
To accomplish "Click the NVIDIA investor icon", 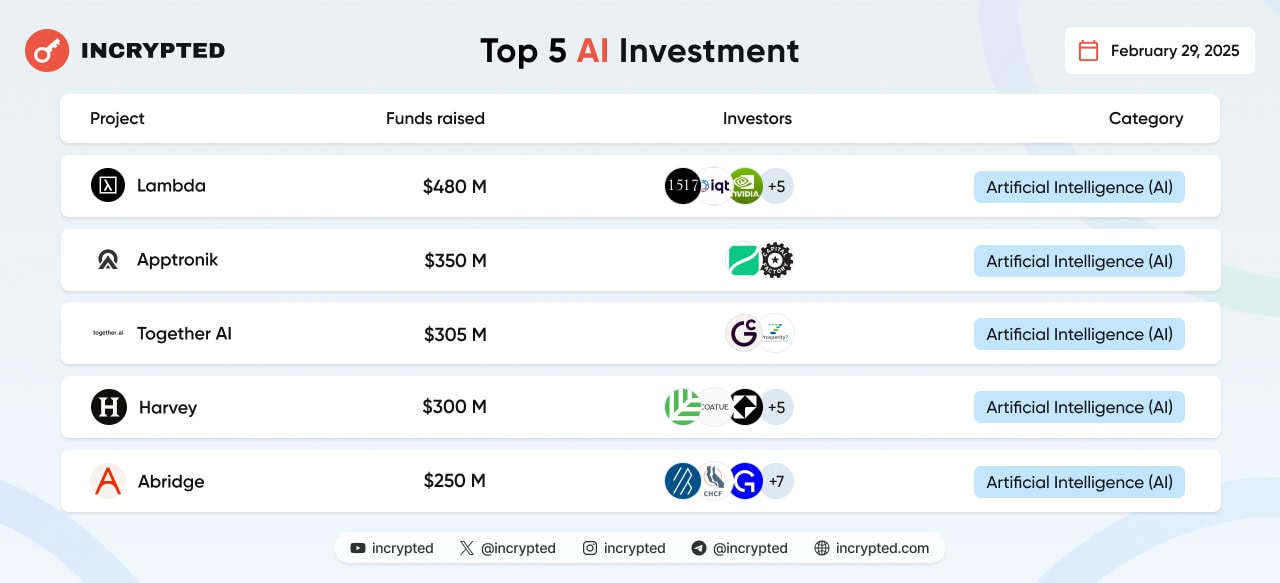I will tap(745, 186).
